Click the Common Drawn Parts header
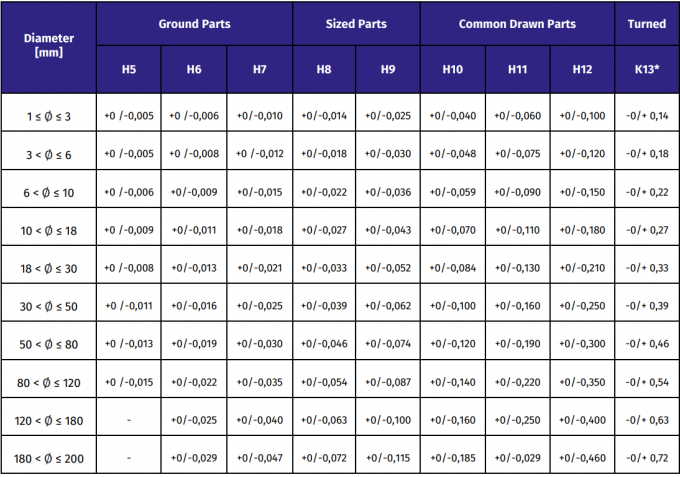The width and height of the screenshot is (680, 477). [517, 24]
